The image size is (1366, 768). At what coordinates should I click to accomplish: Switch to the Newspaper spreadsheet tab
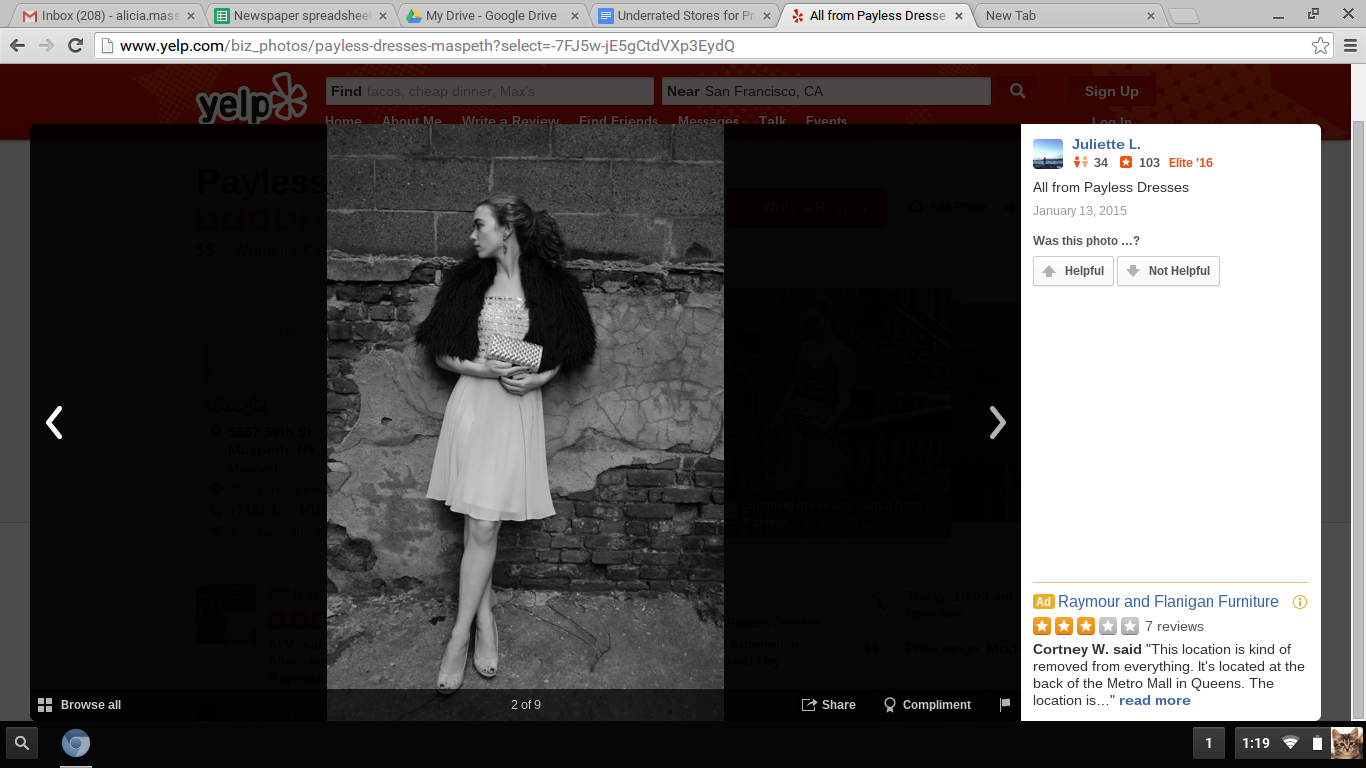point(299,16)
